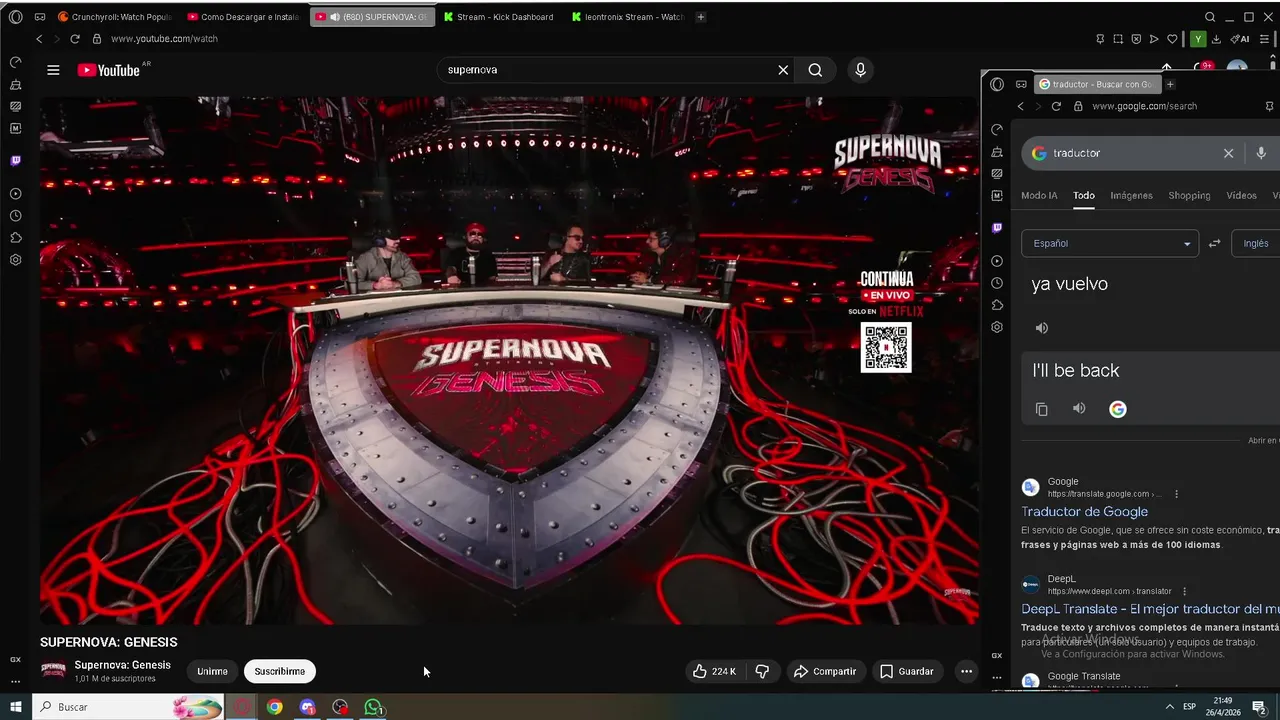Add page to bookmarks with heart icon
Viewport: 1280px width, 720px height.
pyautogui.click(x=1172, y=39)
